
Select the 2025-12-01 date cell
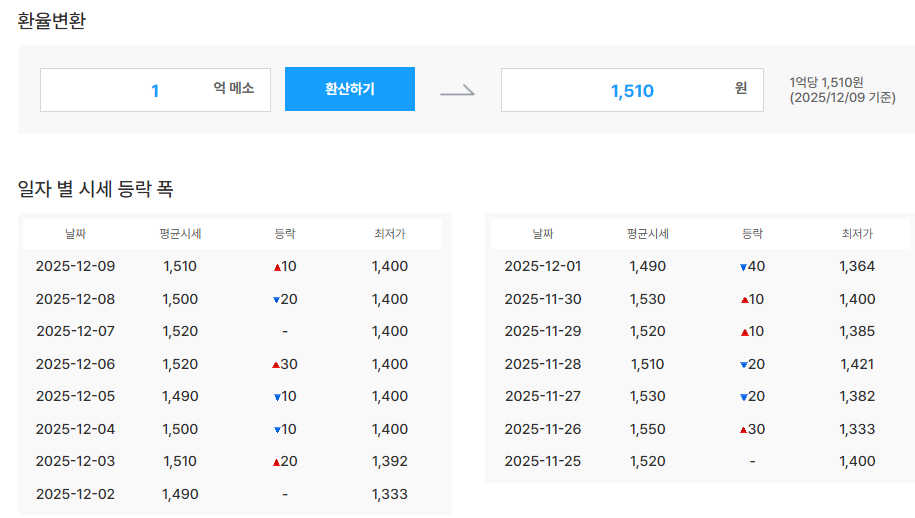tap(543, 267)
